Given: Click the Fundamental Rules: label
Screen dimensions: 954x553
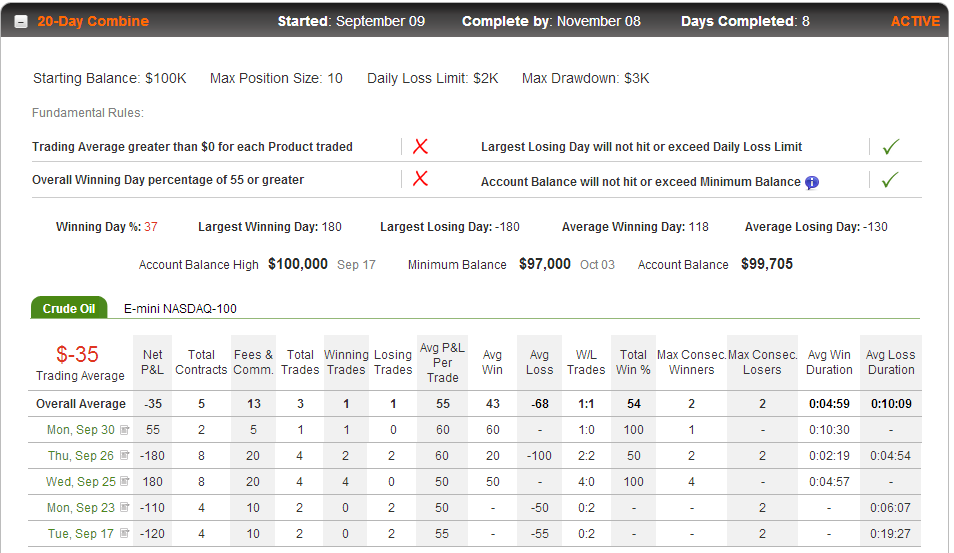Looking at the screenshot, I should point(88,113).
